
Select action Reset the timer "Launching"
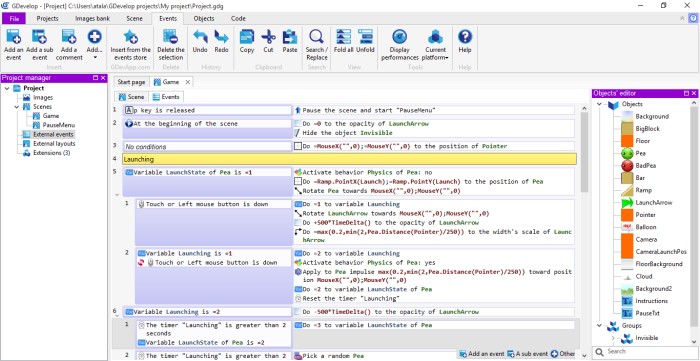350,298
